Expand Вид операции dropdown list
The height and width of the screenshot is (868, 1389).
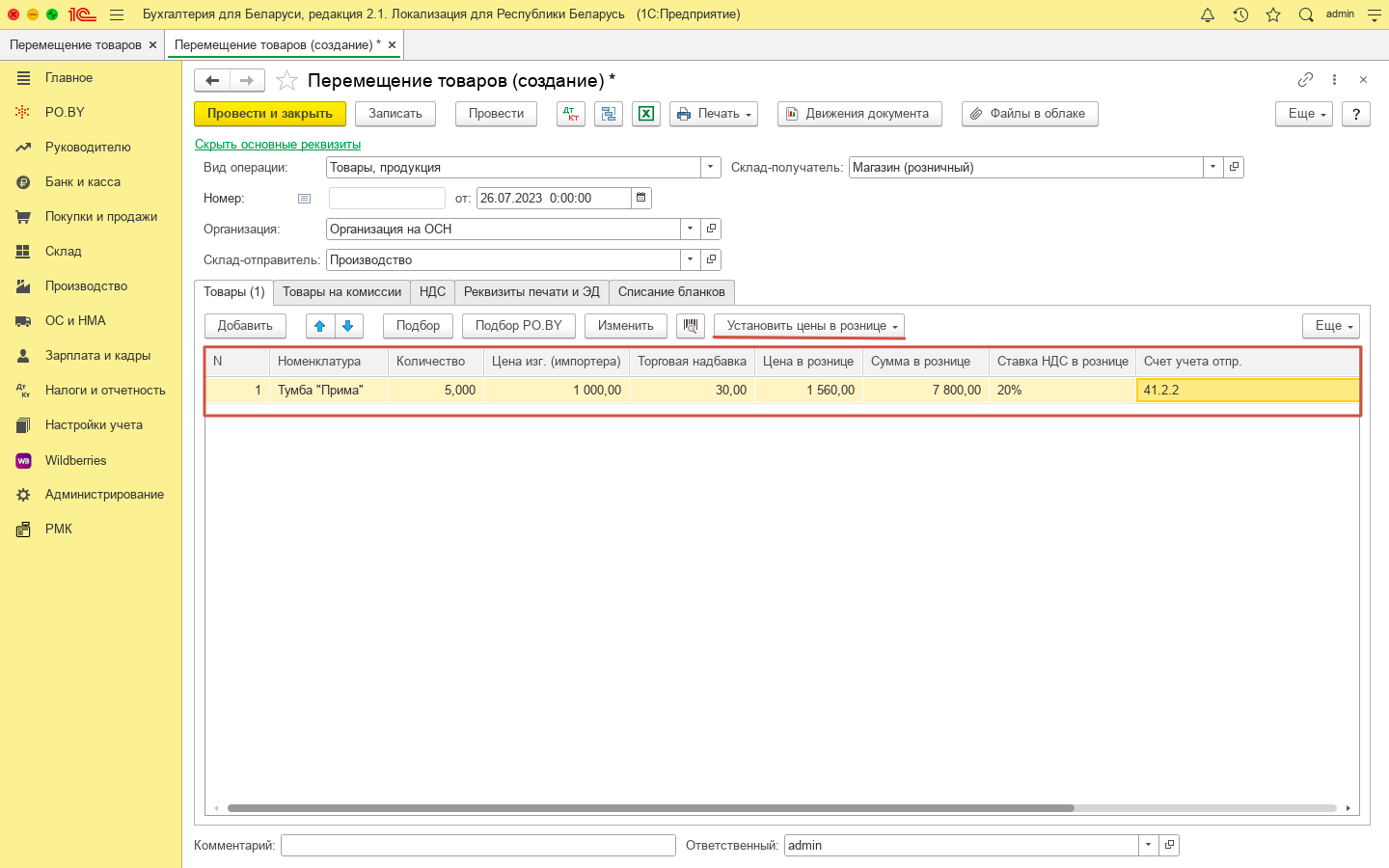[711, 168]
